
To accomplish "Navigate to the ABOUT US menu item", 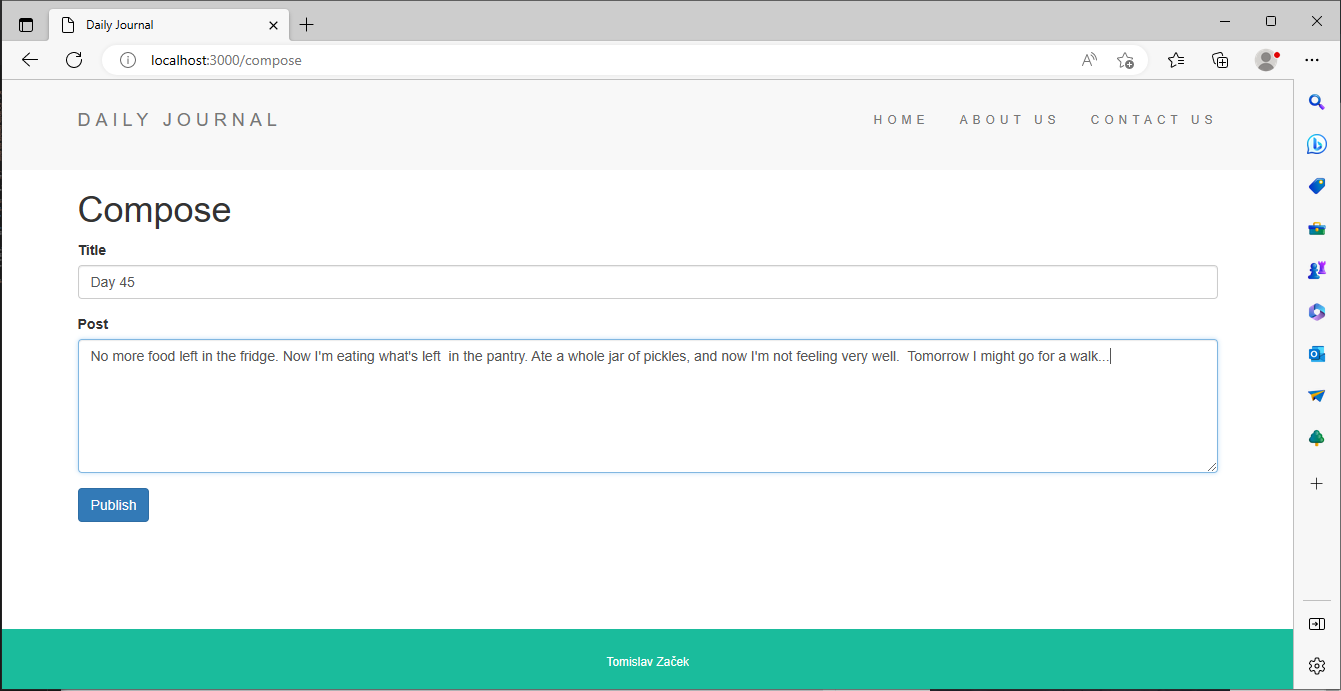I will tap(1009, 119).
